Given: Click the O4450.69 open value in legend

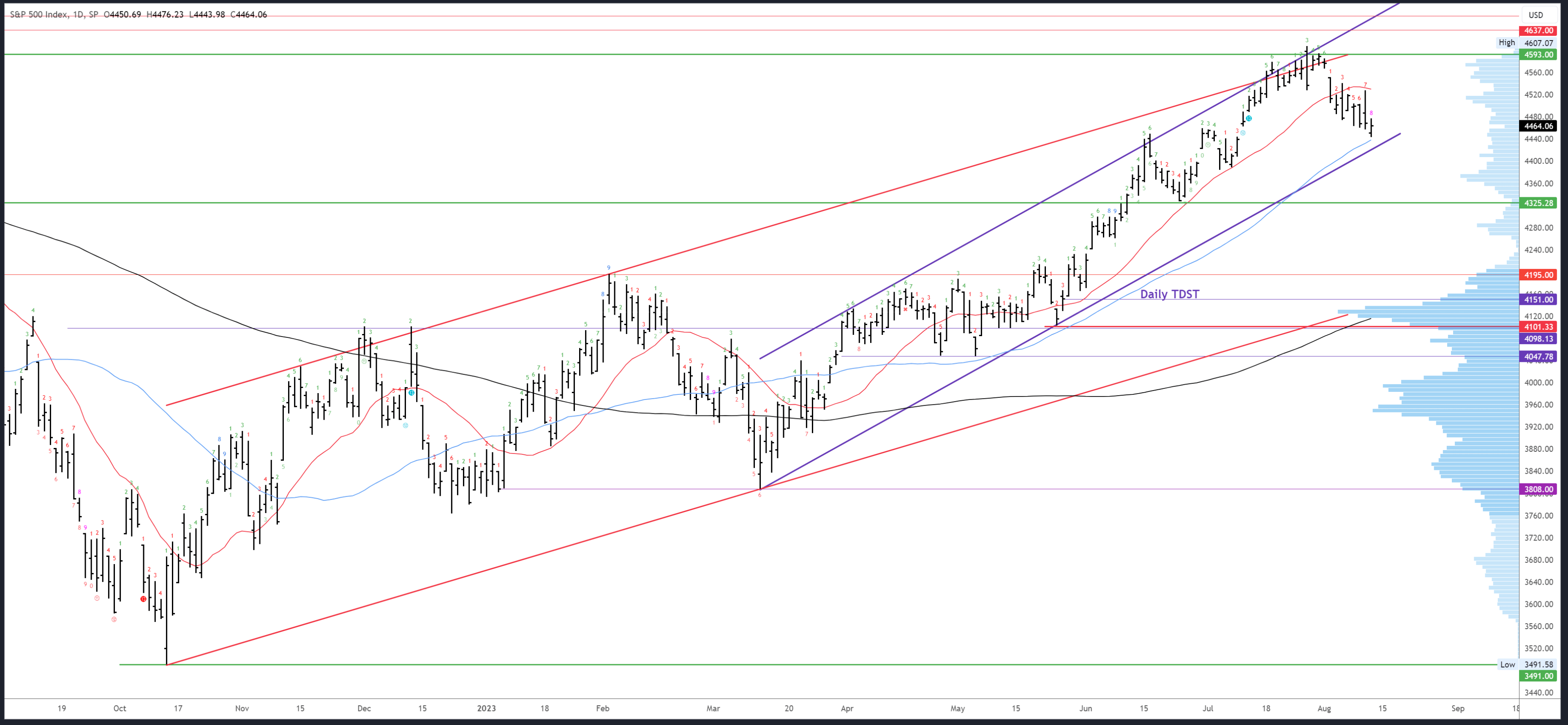Looking at the screenshot, I should pos(123,15).
